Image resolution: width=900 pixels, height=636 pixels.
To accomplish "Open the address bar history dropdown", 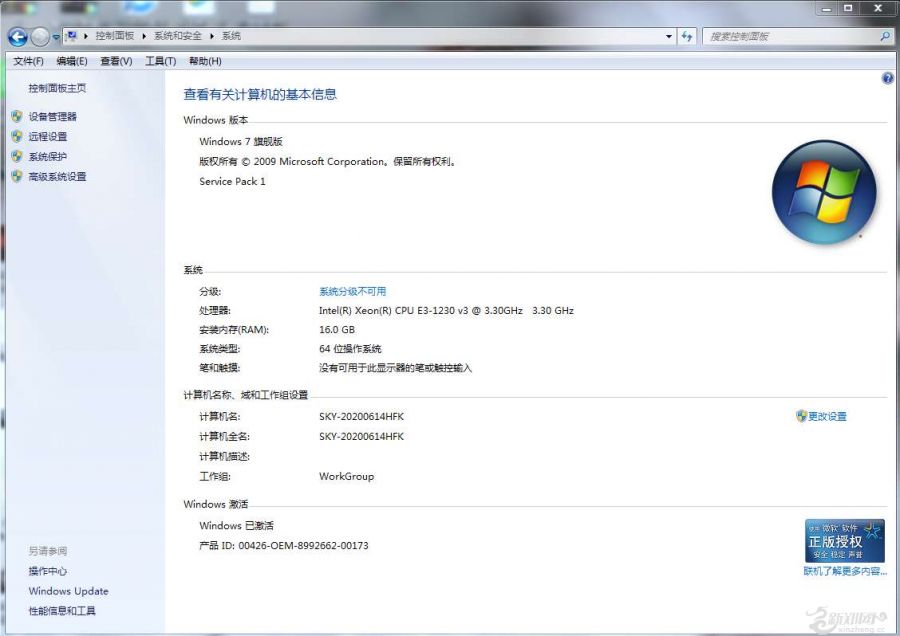I will pos(669,36).
